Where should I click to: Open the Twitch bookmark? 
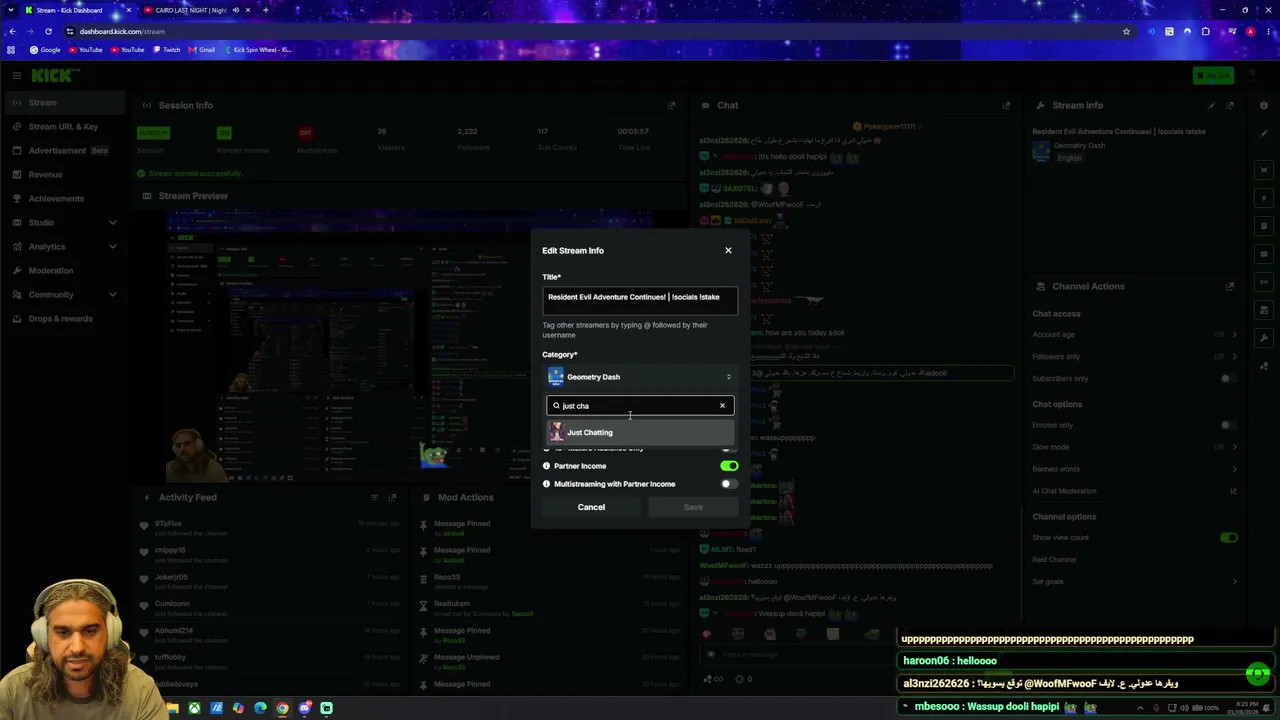pos(167,50)
